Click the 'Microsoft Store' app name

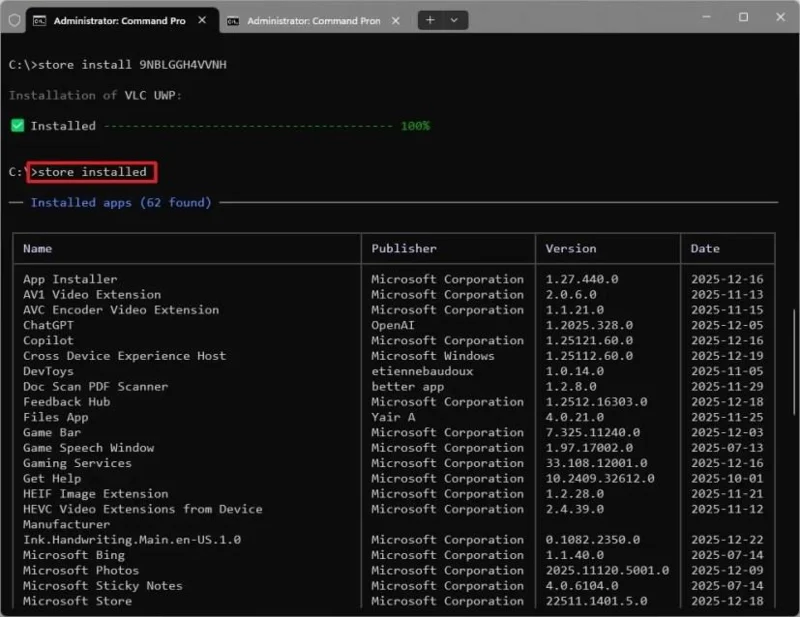click(77, 601)
